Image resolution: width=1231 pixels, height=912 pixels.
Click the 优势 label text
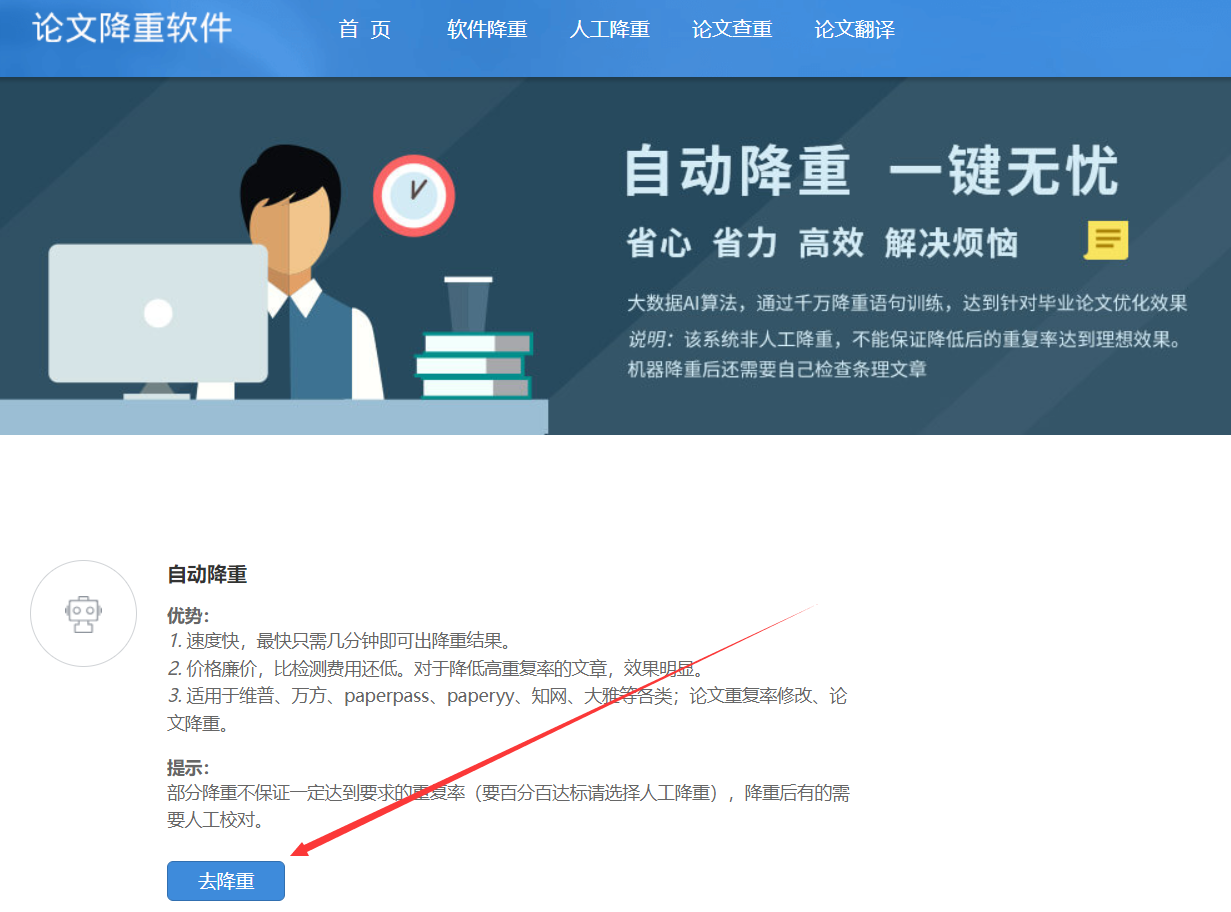click(x=188, y=616)
